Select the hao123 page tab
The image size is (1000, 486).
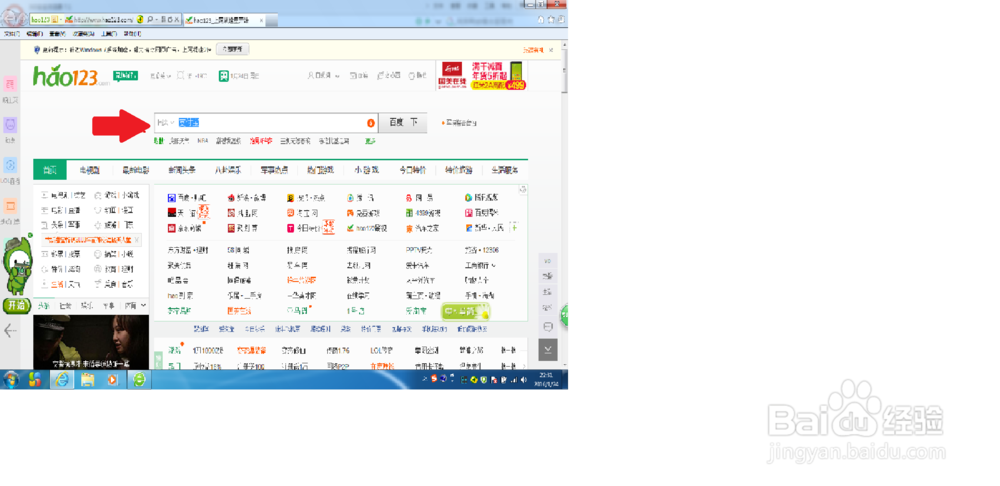[223, 20]
